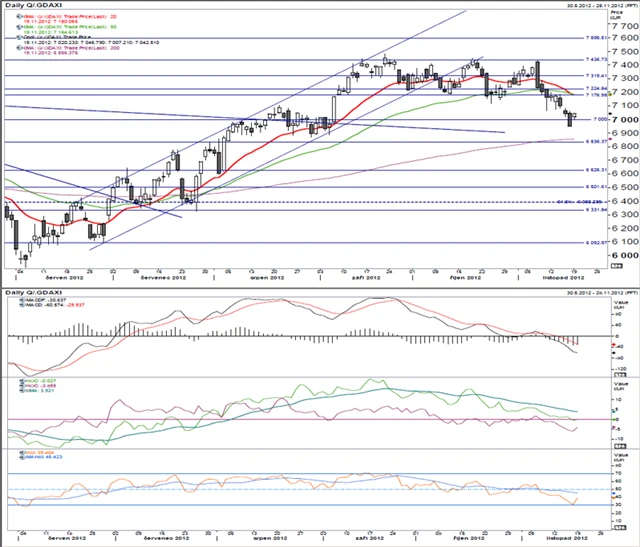
Task: Click the legend icon beside the black Trade Price series
Action: [x=19, y=37]
